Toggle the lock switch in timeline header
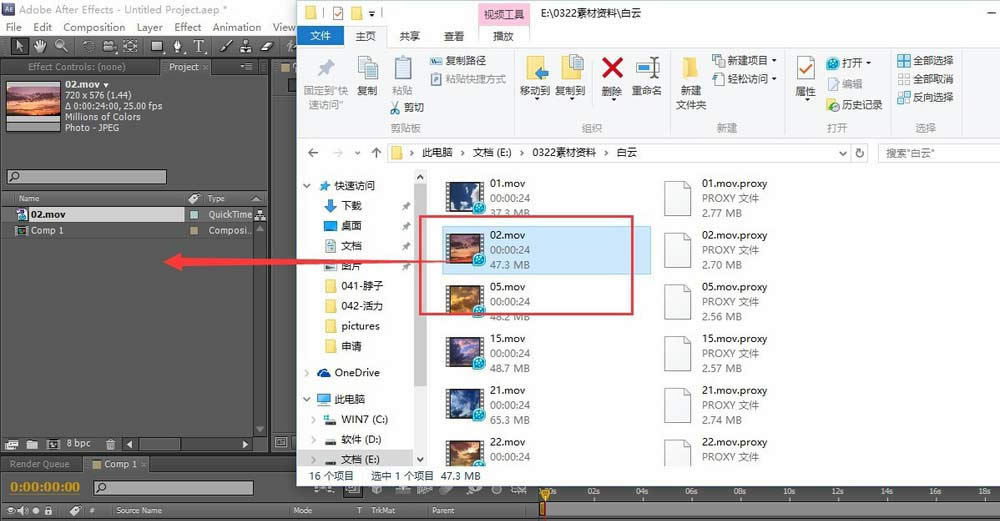The height and width of the screenshot is (521, 1000). [48, 510]
